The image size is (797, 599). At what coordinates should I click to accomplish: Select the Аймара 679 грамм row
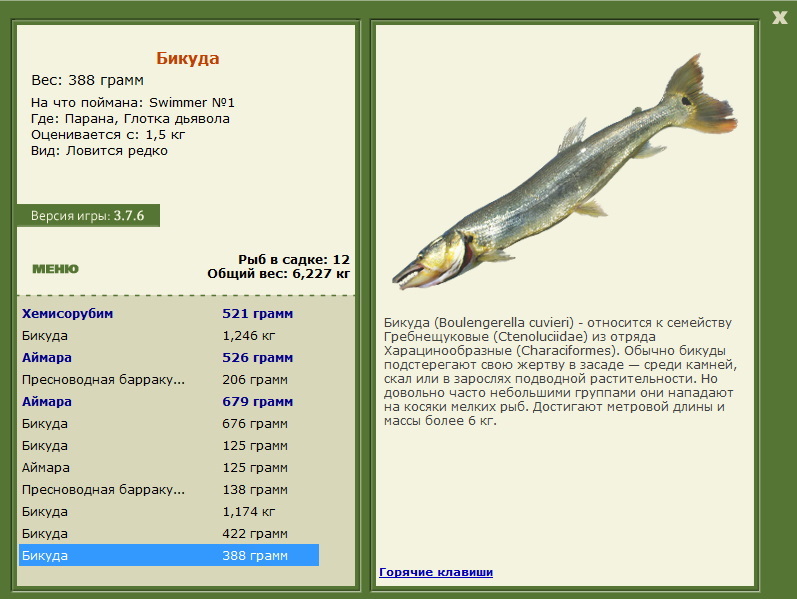point(169,402)
